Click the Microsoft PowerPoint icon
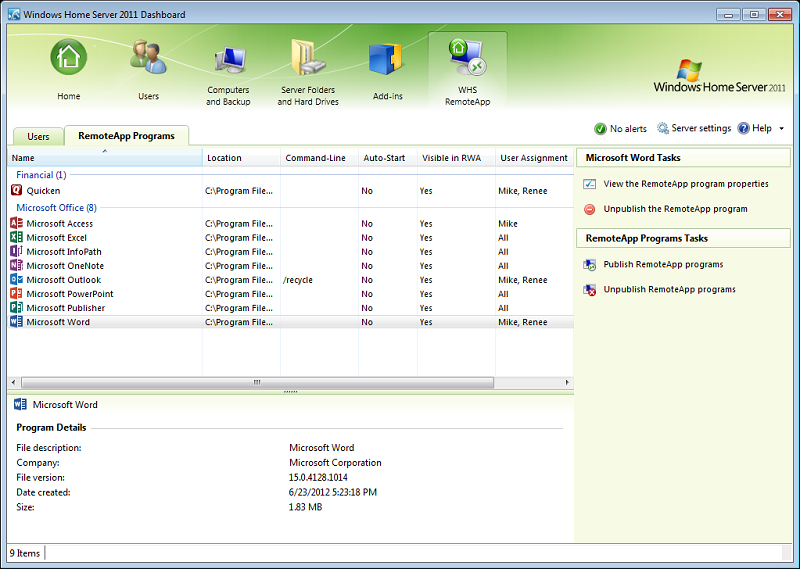This screenshot has width=800, height=569. pyautogui.click(x=16, y=293)
